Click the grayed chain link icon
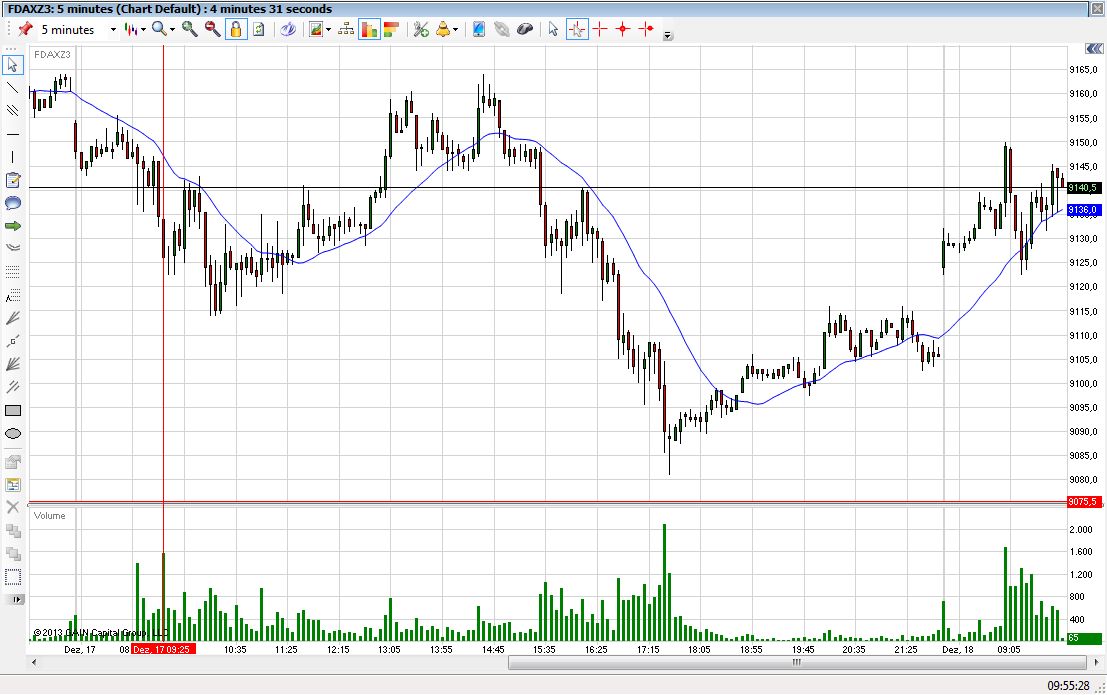The width and height of the screenshot is (1107, 695). [501, 29]
